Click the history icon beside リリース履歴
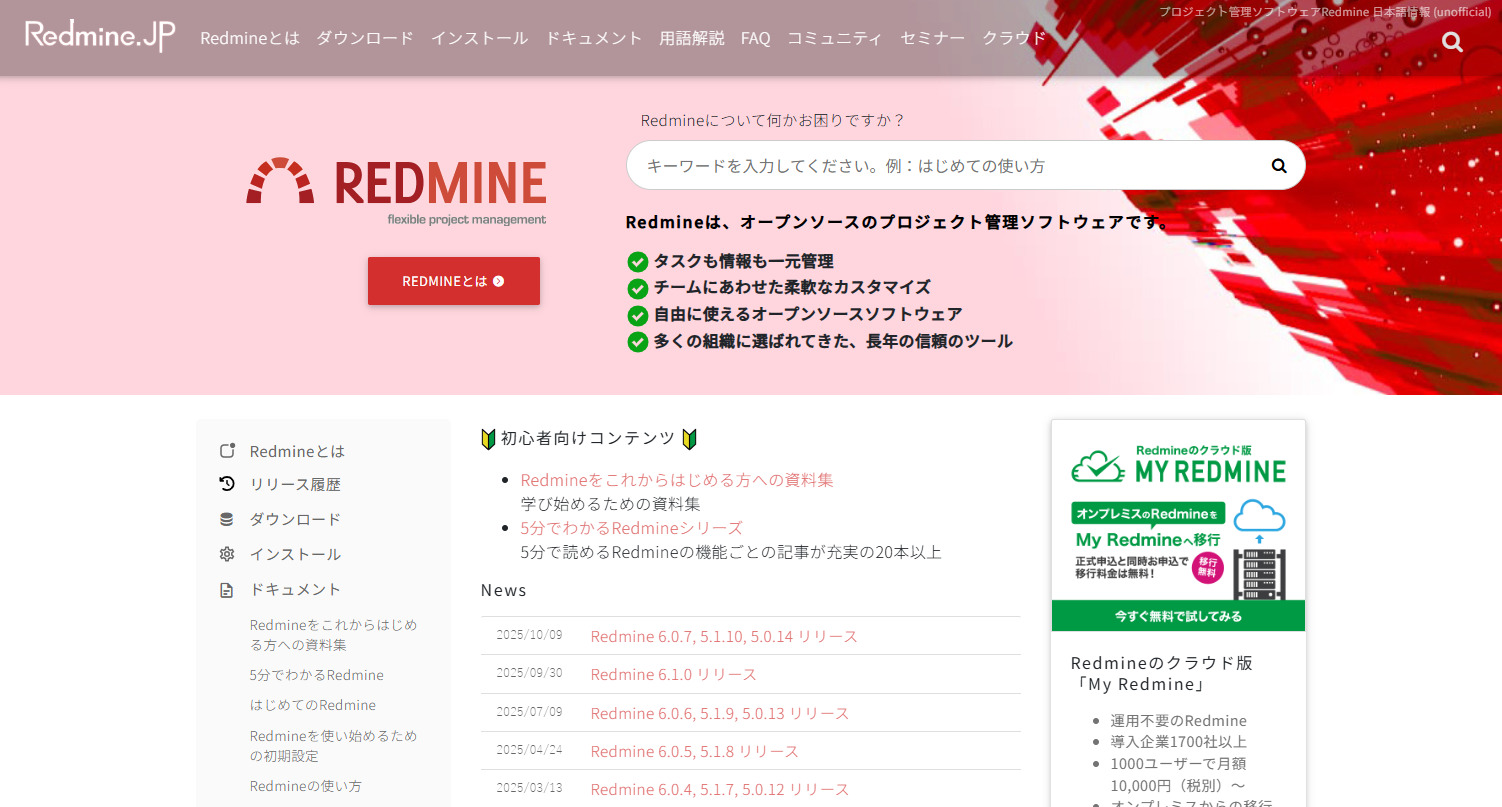 point(227,484)
